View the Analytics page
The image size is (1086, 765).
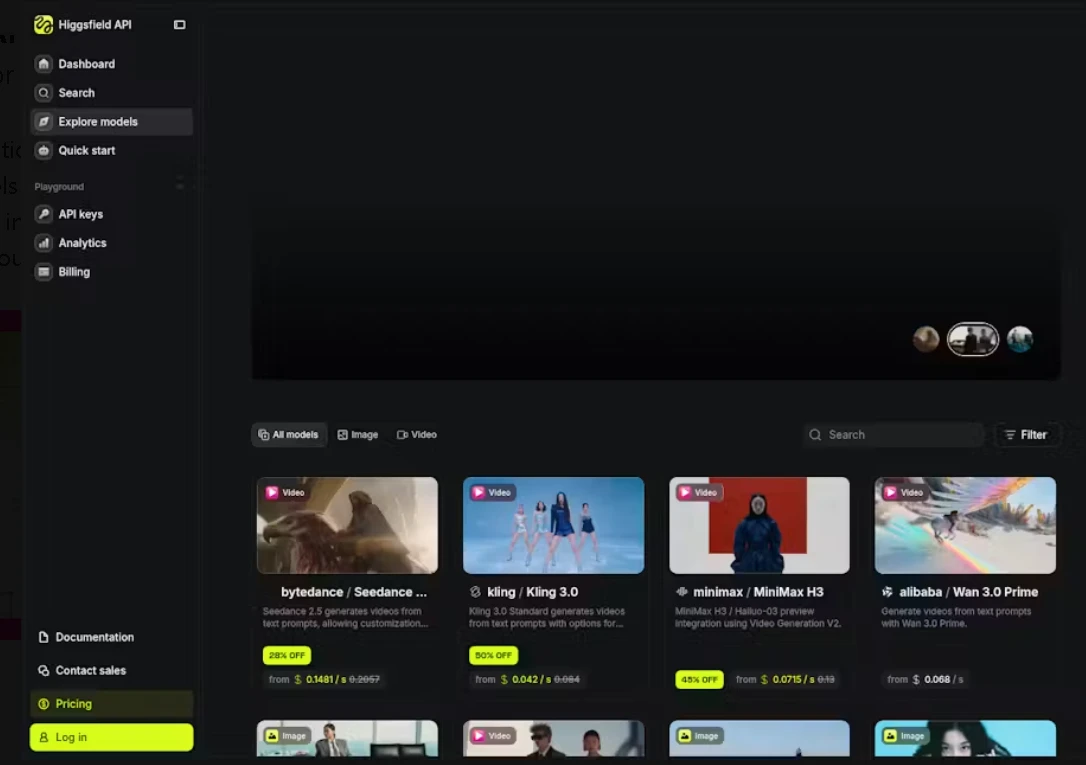tap(112, 243)
